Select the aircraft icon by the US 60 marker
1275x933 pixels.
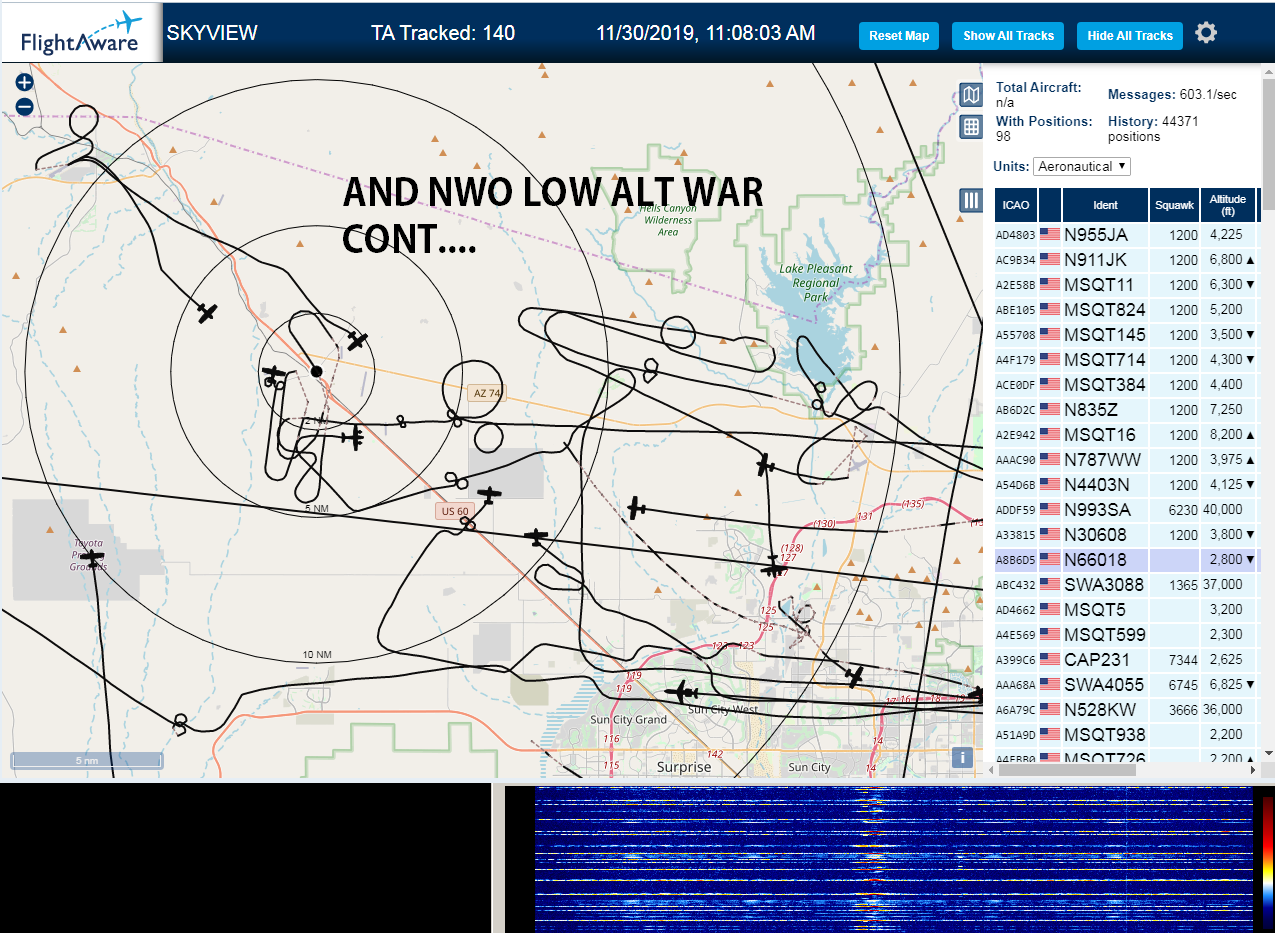tap(489, 494)
